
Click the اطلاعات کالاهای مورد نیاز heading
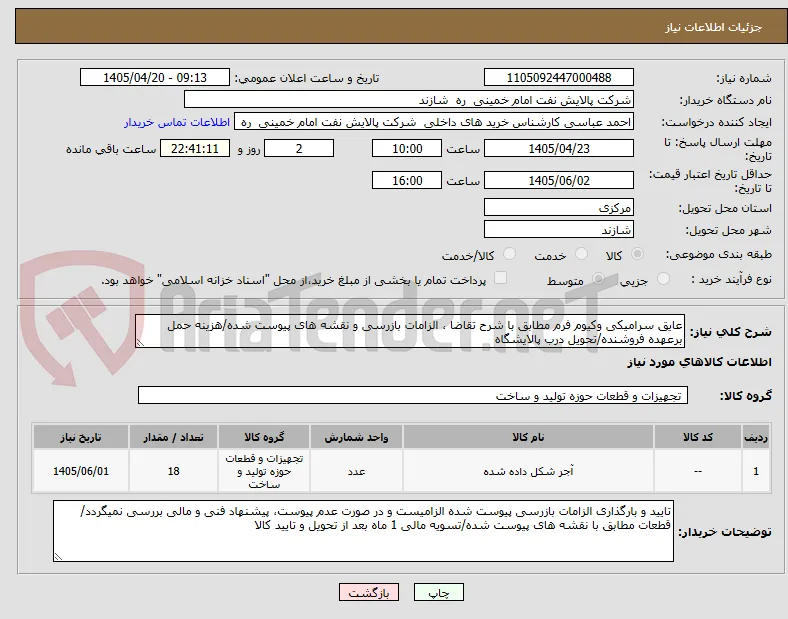[699, 362]
